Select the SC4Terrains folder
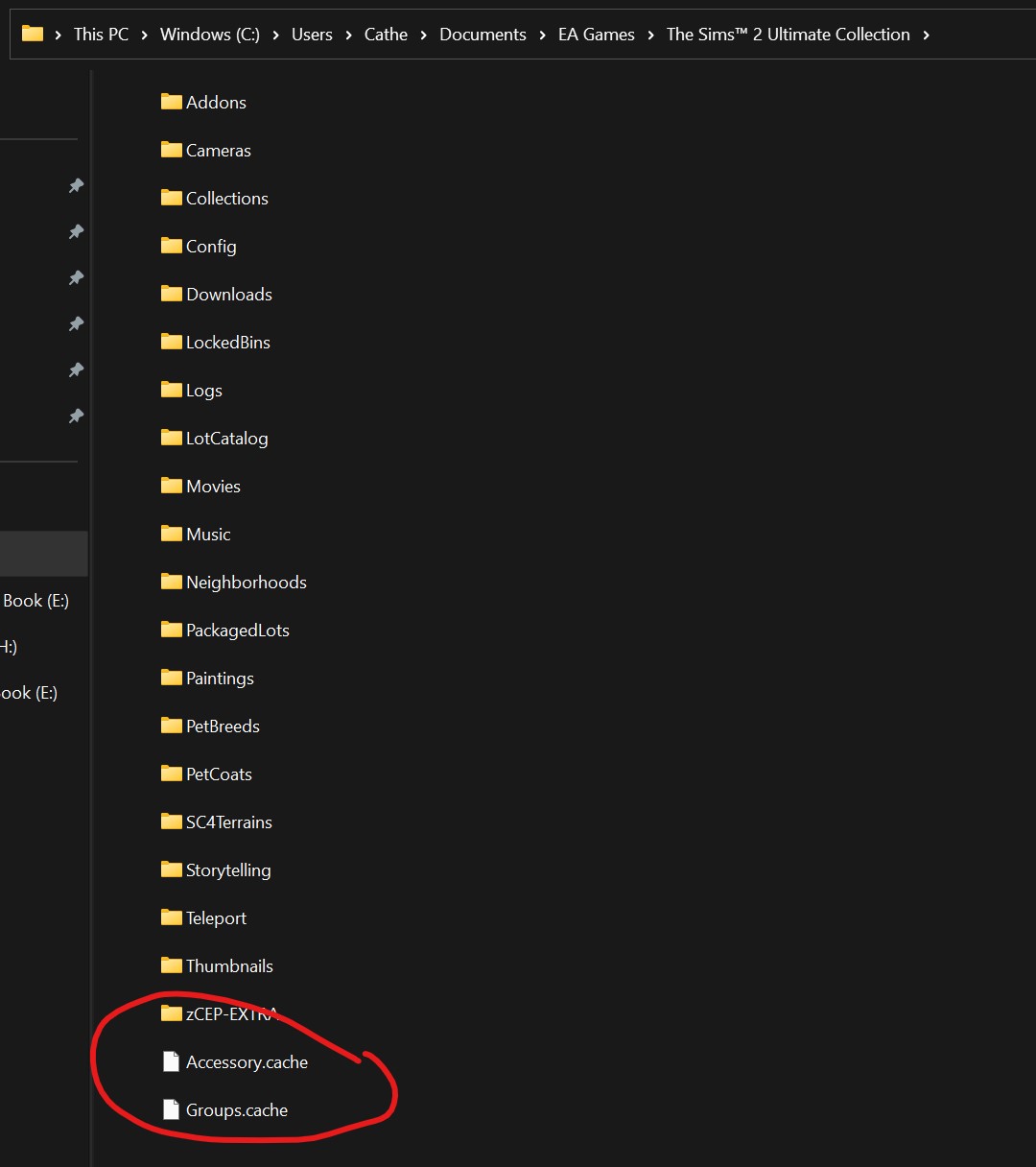1036x1167 pixels. 228,822
